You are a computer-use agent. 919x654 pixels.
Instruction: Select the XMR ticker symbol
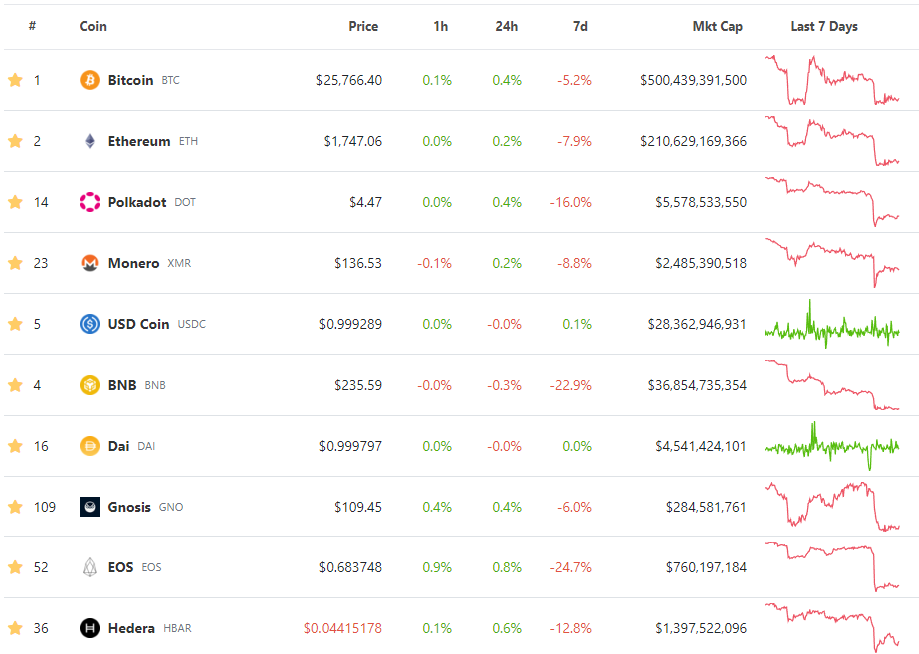179,263
